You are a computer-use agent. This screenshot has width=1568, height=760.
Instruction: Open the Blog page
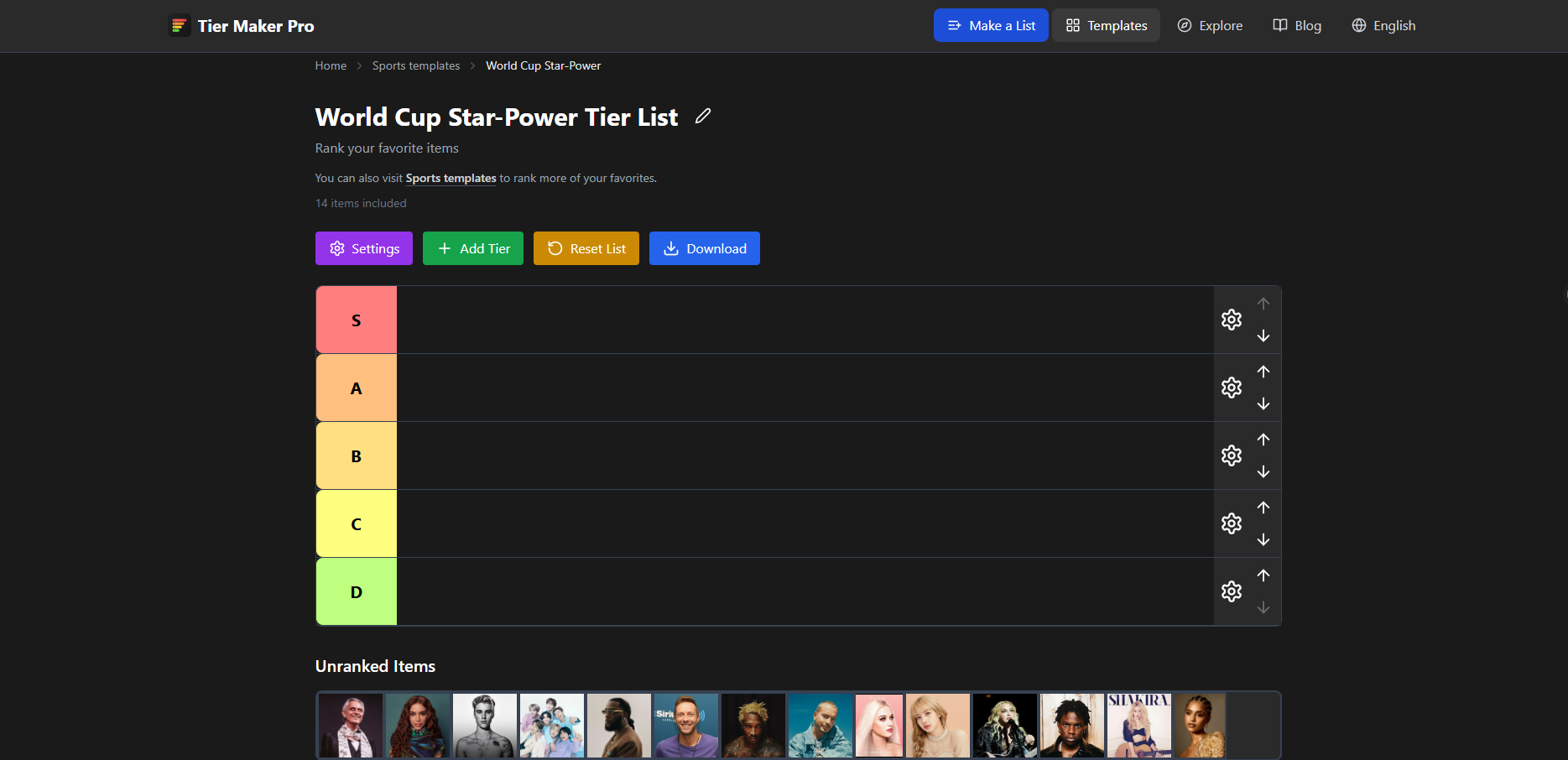(1297, 25)
